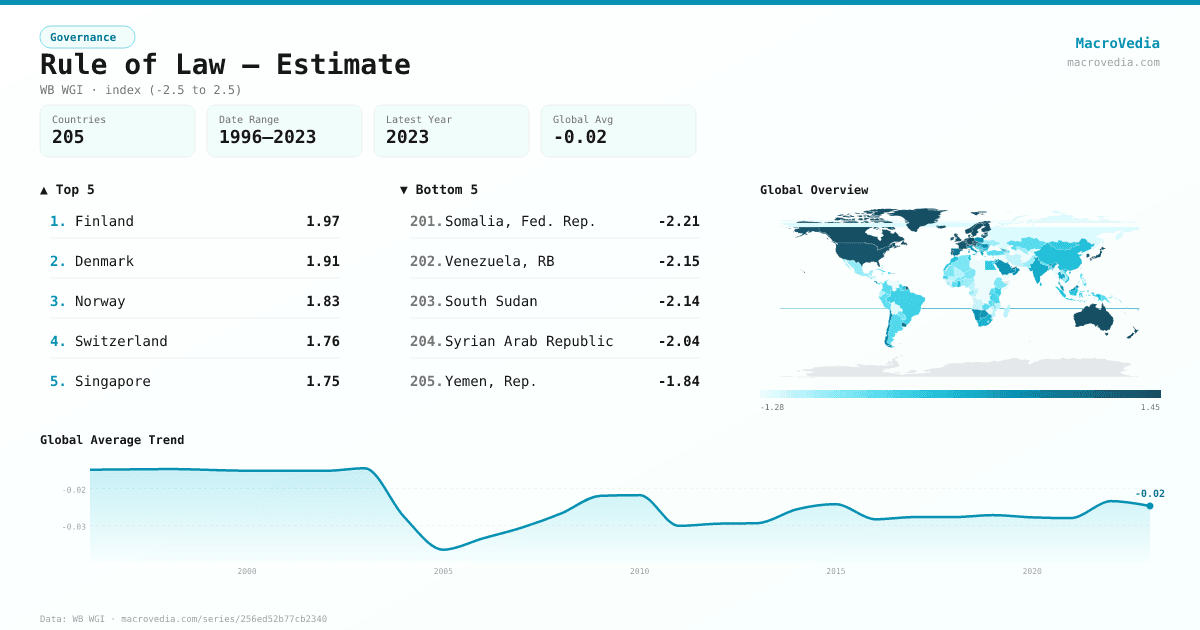Click the Date Range 1996–2023 card

pos(284,131)
